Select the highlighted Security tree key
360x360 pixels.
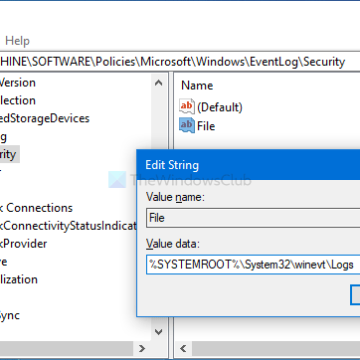click(x=9, y=154)
